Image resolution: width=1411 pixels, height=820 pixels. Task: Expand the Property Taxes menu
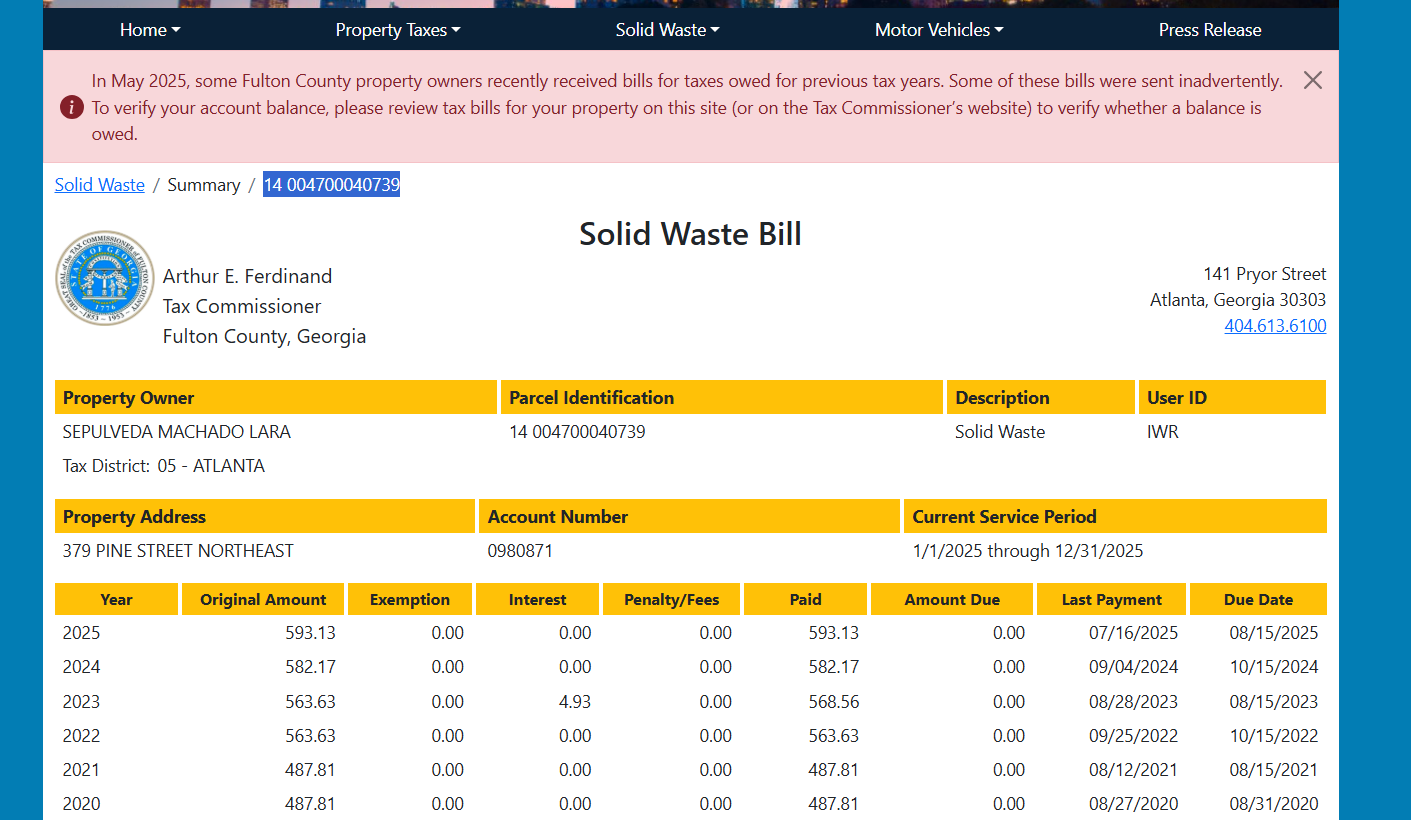398,30
